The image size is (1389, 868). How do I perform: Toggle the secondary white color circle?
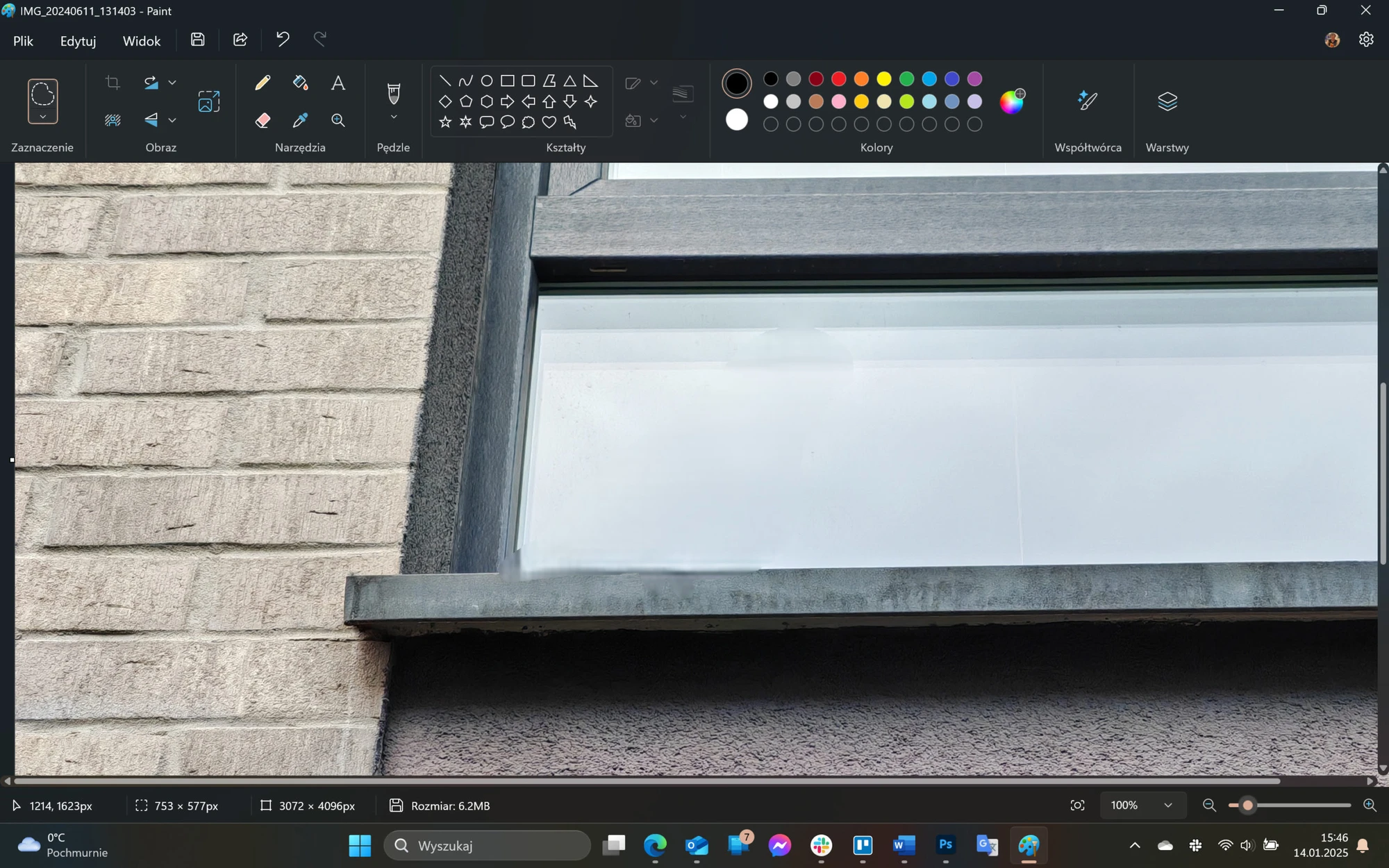coord(737,120)
